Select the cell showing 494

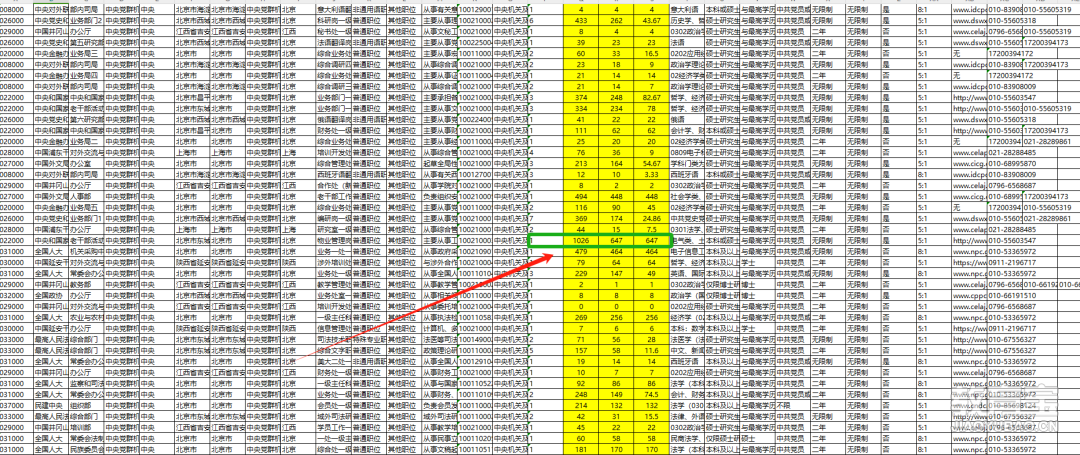pos(581,196)
